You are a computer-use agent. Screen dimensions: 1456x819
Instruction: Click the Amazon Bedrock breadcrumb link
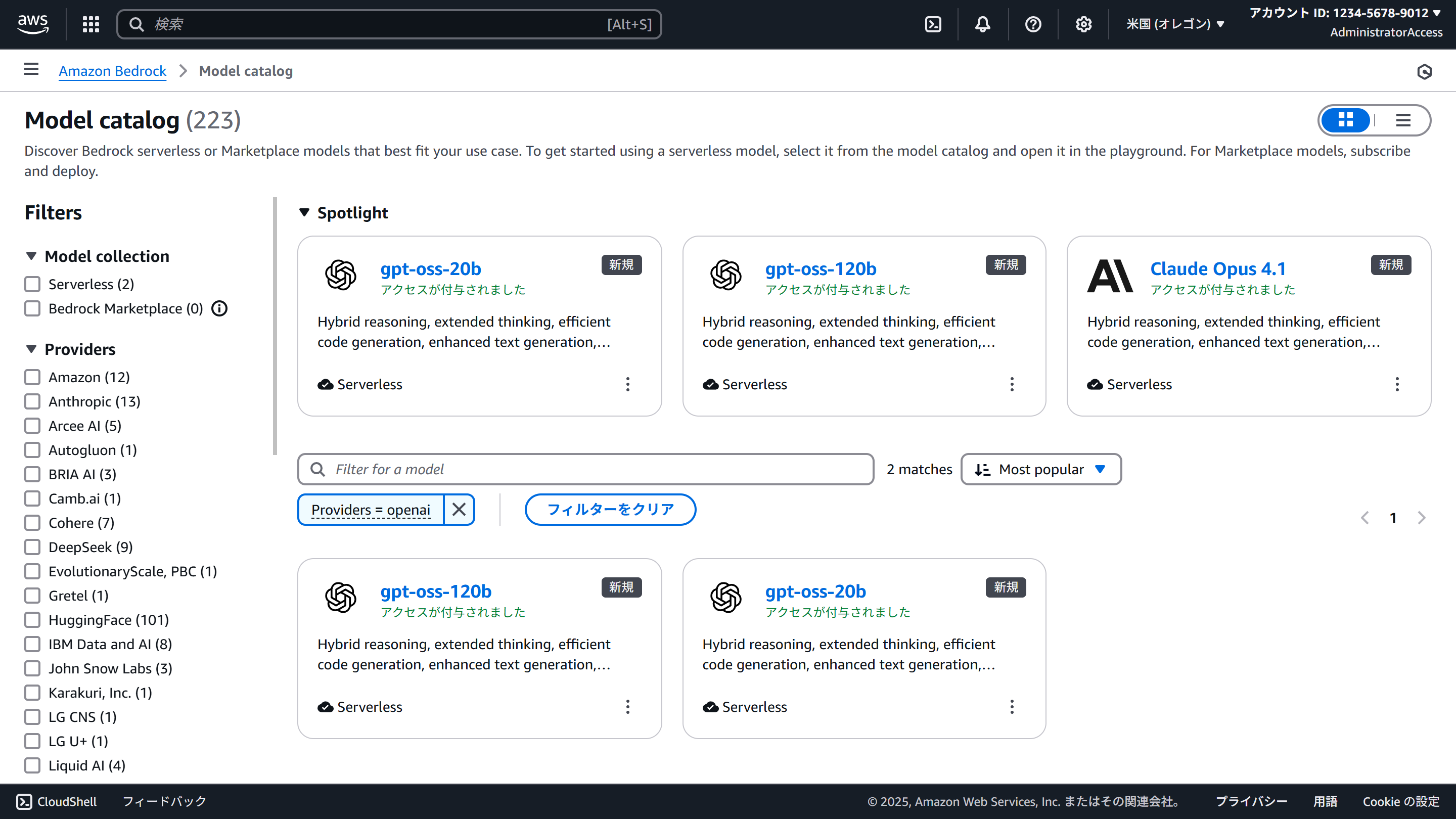click(x=112, y=71)
